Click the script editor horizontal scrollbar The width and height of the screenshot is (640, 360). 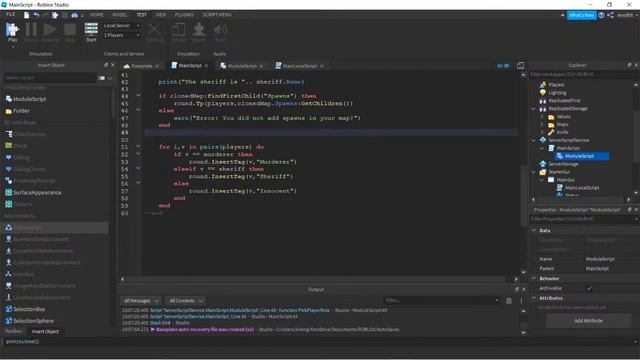point(316,279)
